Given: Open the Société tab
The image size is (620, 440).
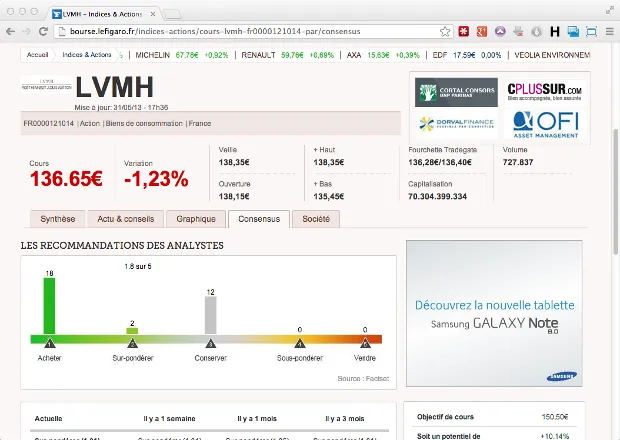Looking at the screenshot, I should (x=316, y=219).
